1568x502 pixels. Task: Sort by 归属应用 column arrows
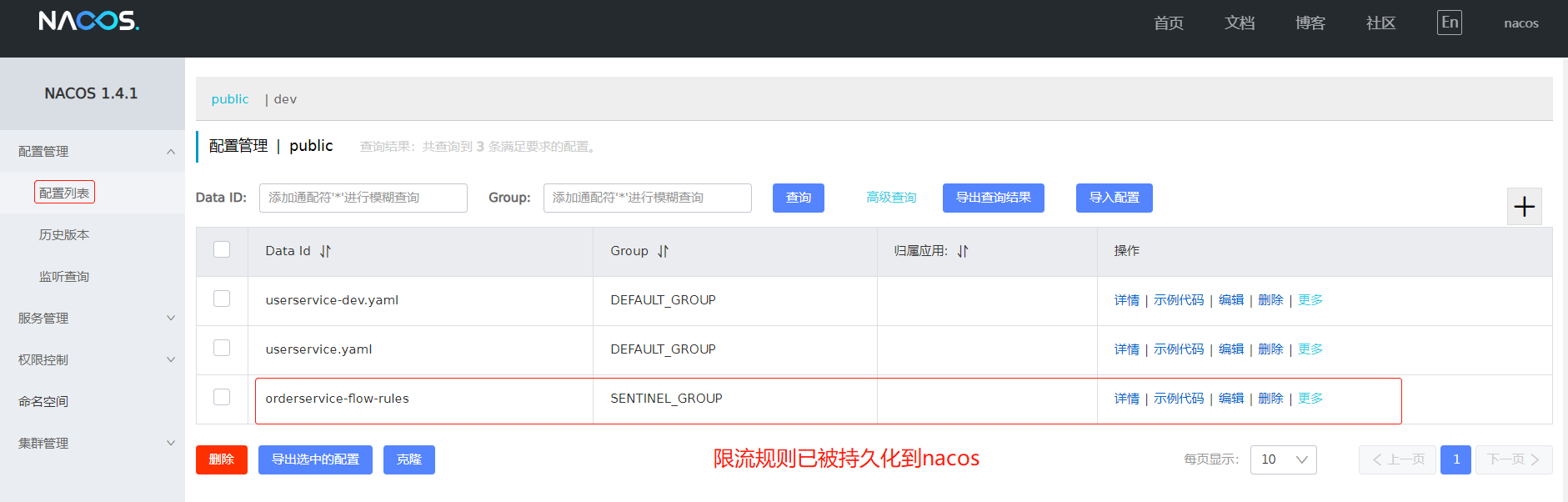pos(963,251)
